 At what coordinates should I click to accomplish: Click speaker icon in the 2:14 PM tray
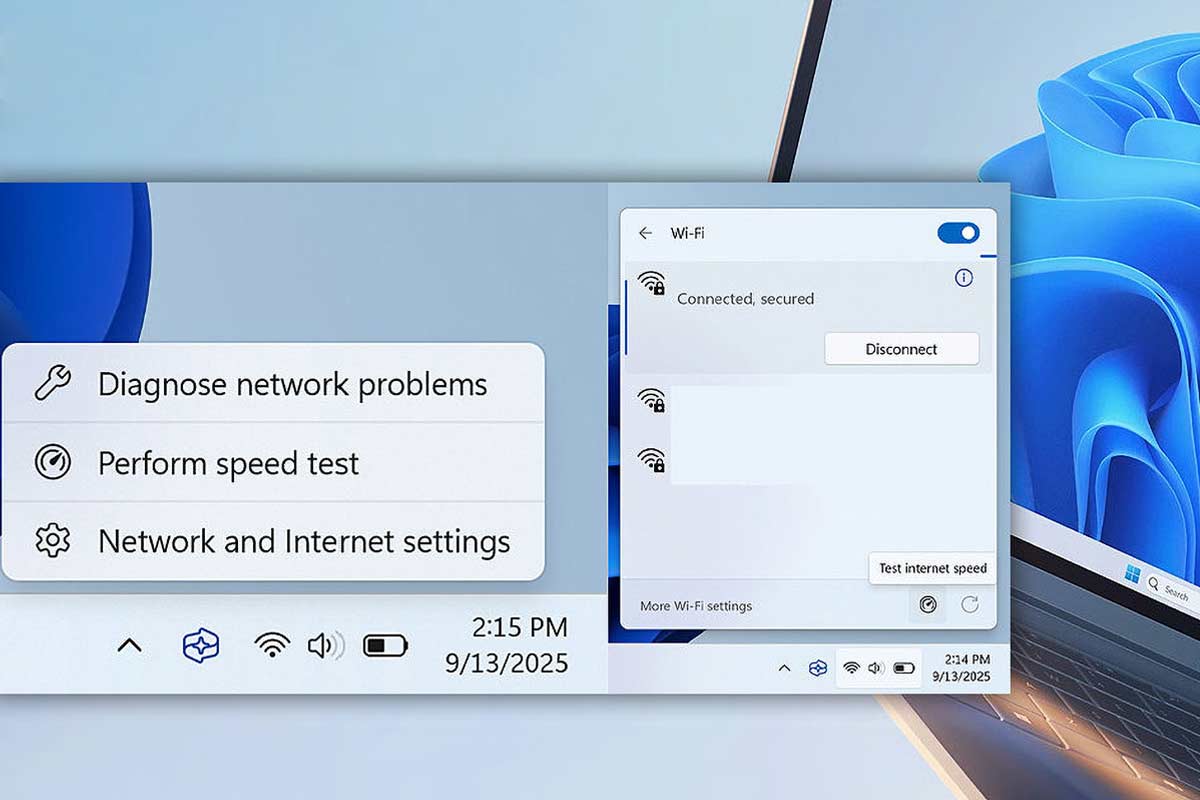pyautogui.click(x=876, y=668)
